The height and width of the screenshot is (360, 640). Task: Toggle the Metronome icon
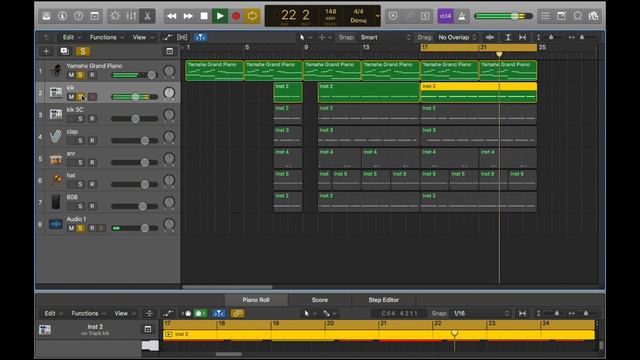[x=462, y=16]
